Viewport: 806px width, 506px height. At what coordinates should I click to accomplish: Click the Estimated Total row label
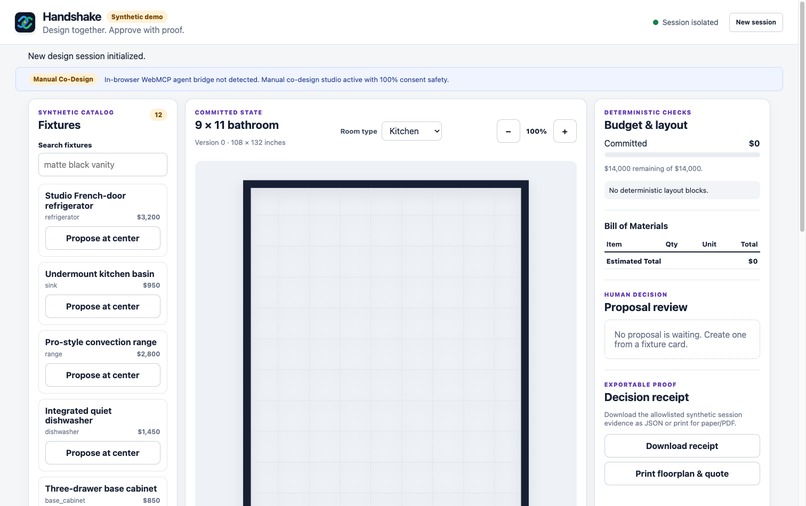point(634,261)
